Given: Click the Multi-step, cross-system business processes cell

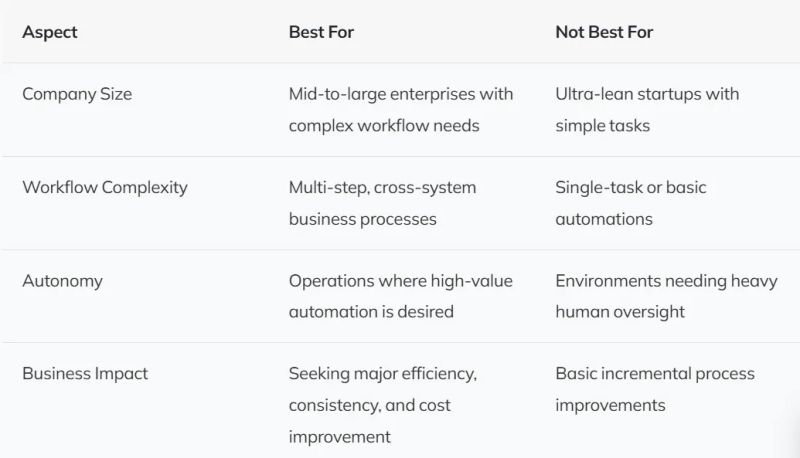Looking at the screenshot, I should 382,187.
